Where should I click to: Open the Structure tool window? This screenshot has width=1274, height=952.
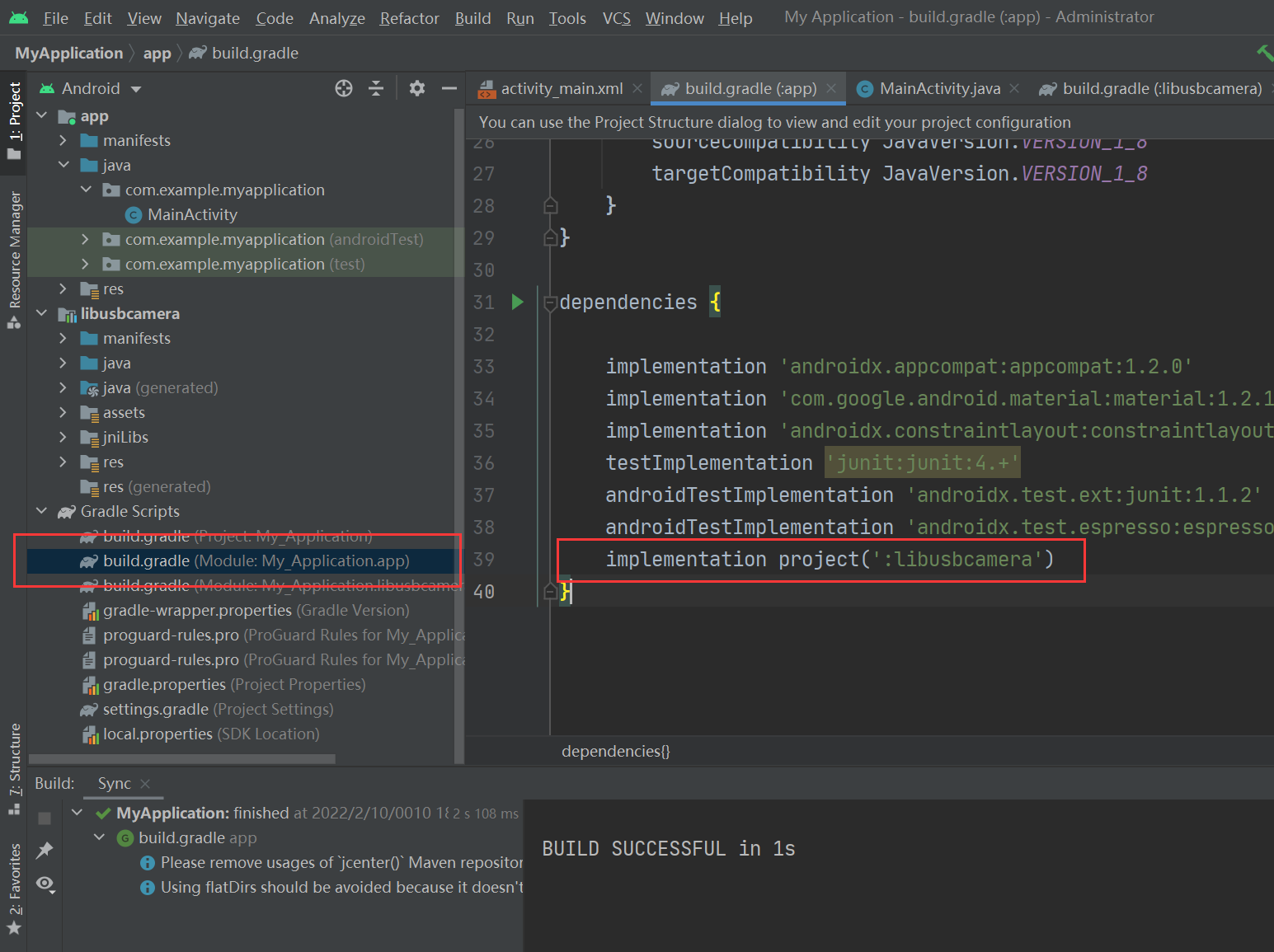coord(14,769)
